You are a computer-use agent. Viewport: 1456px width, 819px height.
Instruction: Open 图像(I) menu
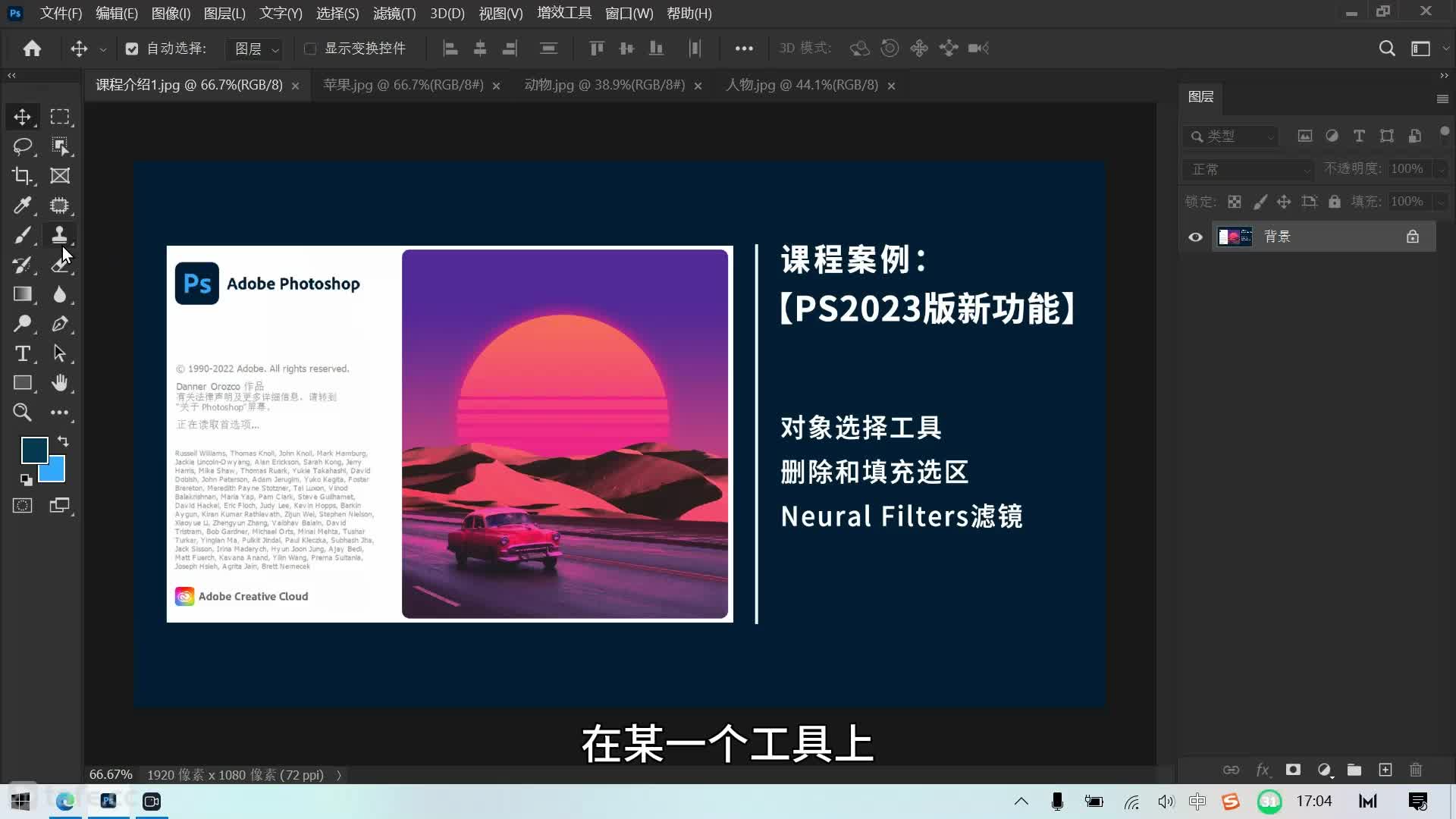pyautogui.click(x=171, y=14)
